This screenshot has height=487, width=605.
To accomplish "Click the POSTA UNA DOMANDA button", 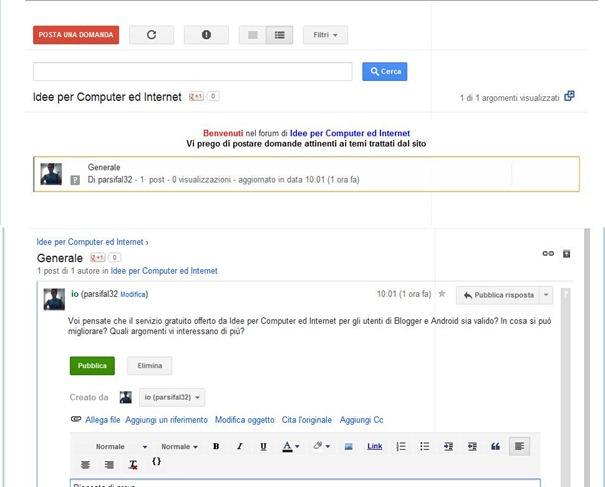I will point(76,35).
